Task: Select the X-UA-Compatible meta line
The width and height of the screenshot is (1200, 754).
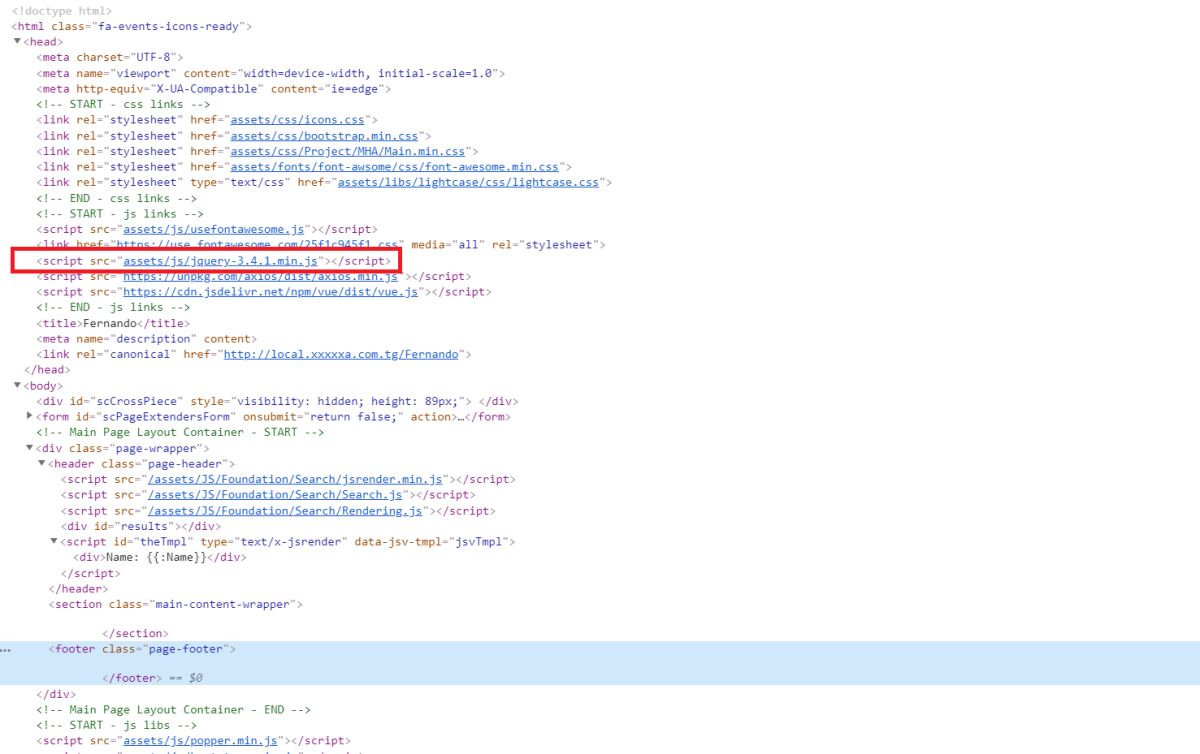Action: coord(214,89)
